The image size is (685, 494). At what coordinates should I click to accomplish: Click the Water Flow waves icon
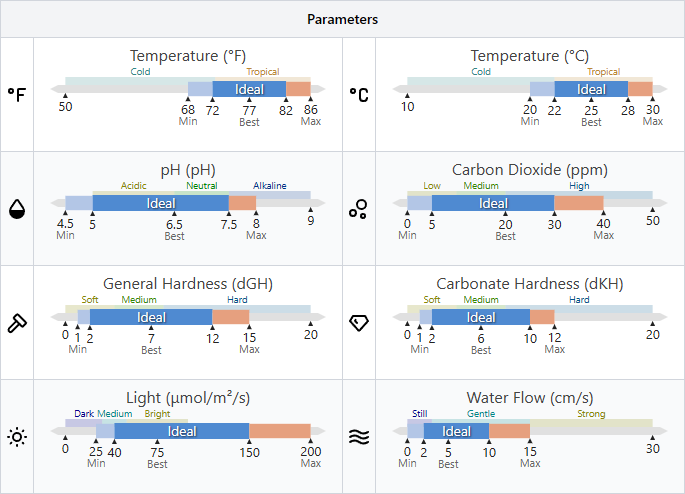tap(358, 436)
